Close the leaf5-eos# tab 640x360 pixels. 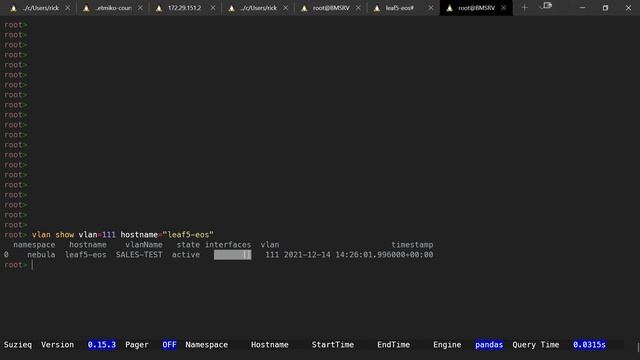point(431,8)
